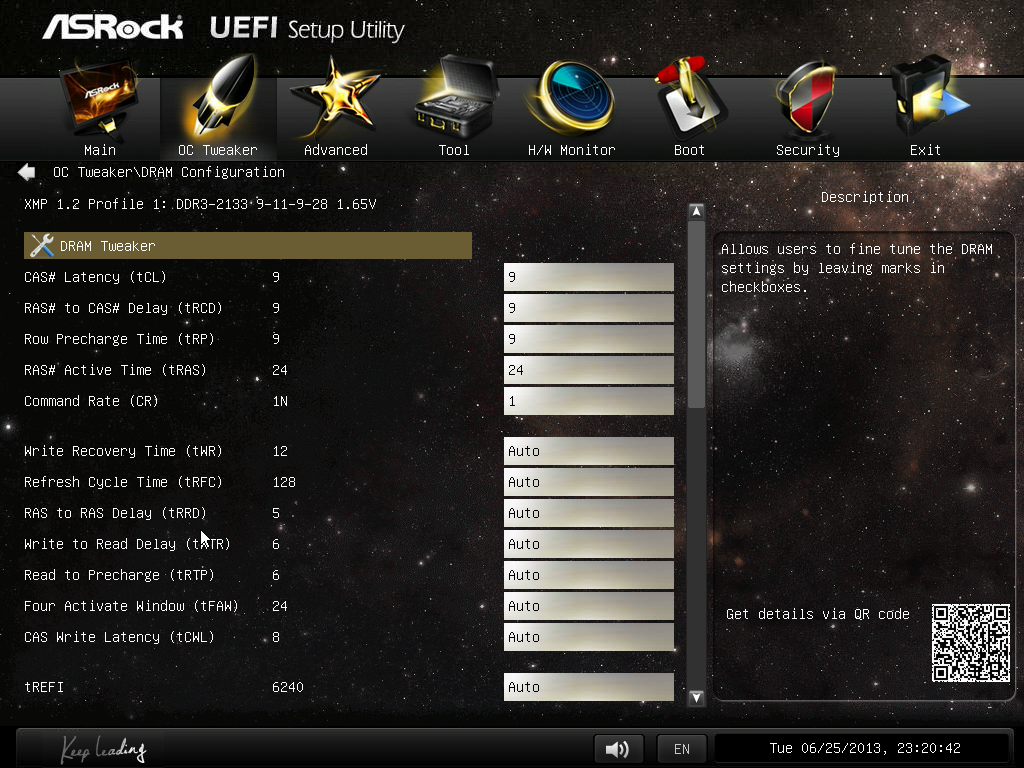Open the tREFI Auto field

[x=588, y=687]
